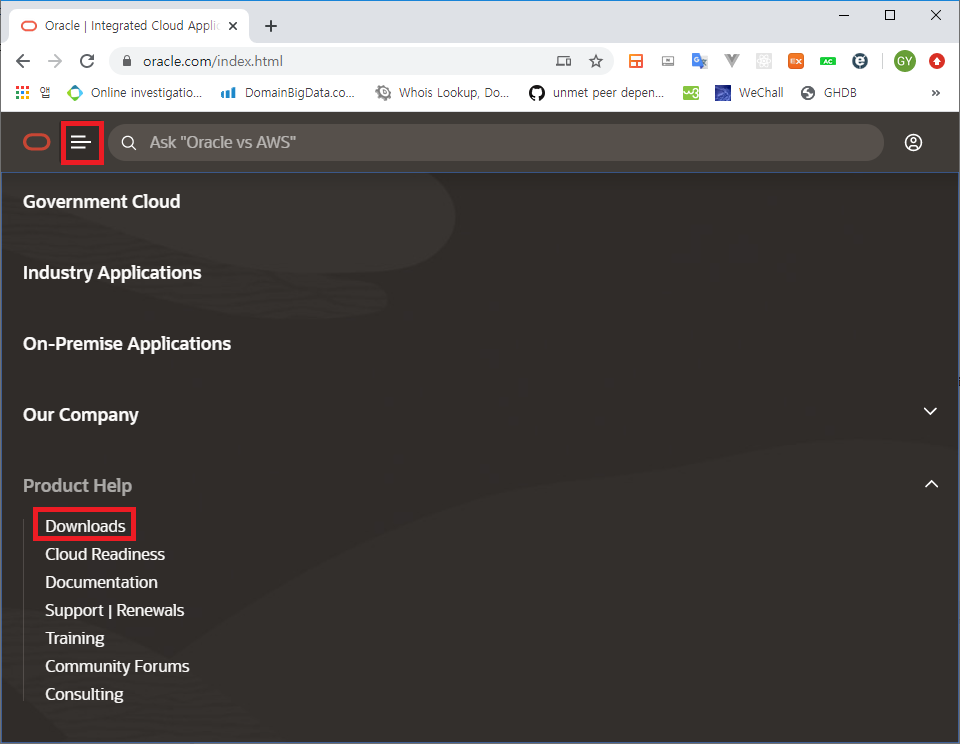Open the w3 green bookmark icon
960x744 pixels.
[x=691, y=93]
